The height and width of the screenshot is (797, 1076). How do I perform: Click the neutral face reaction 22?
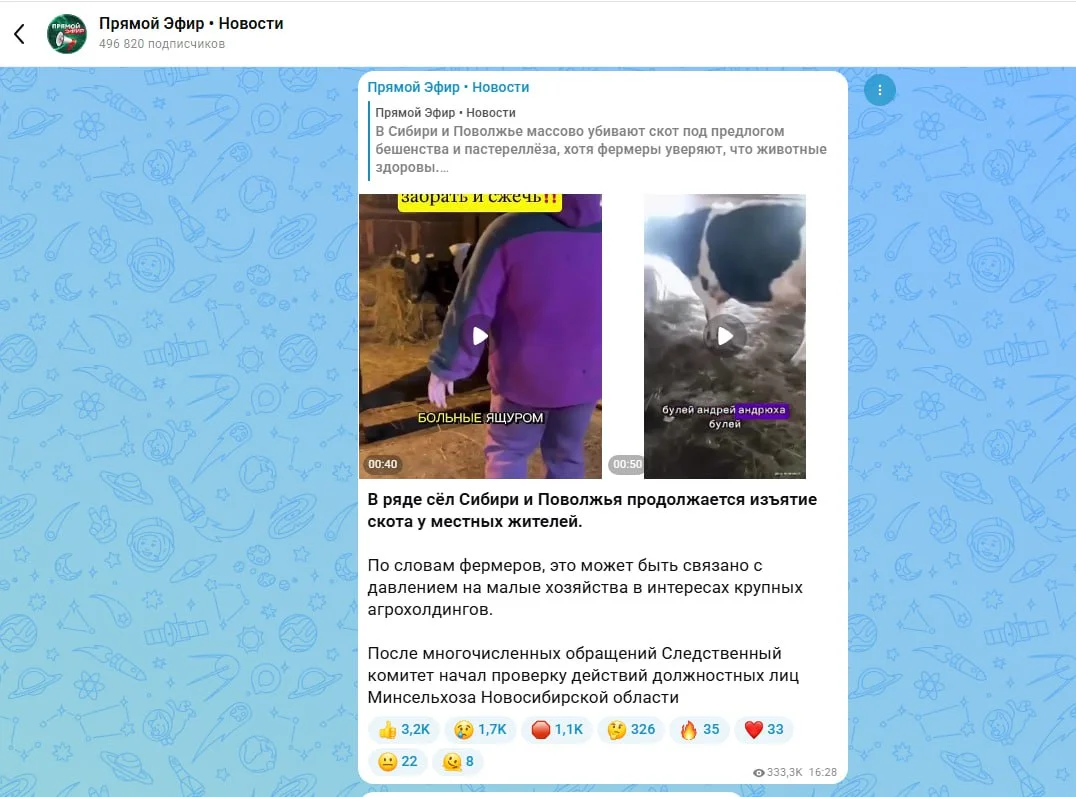click(x=398, y=761)
